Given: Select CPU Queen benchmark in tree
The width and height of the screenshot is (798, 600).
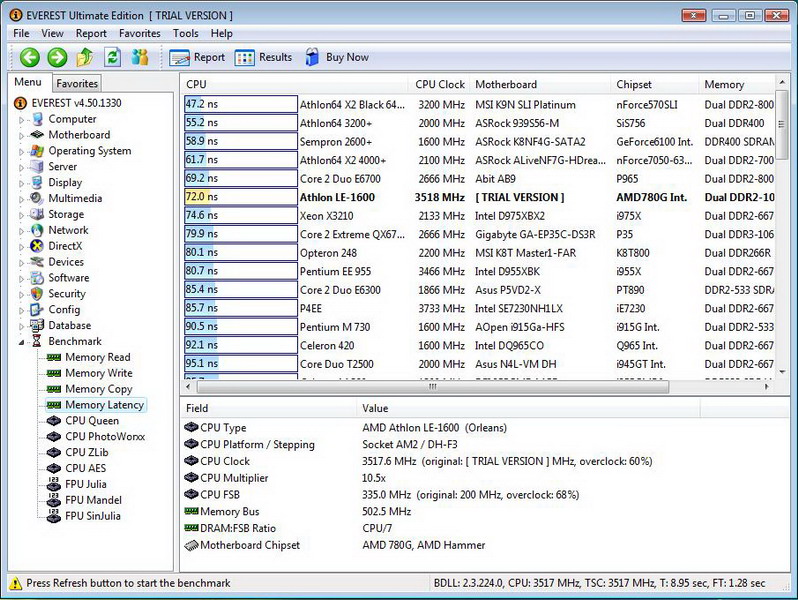Looking at the screenshot, I should click(x=92, y=421).
